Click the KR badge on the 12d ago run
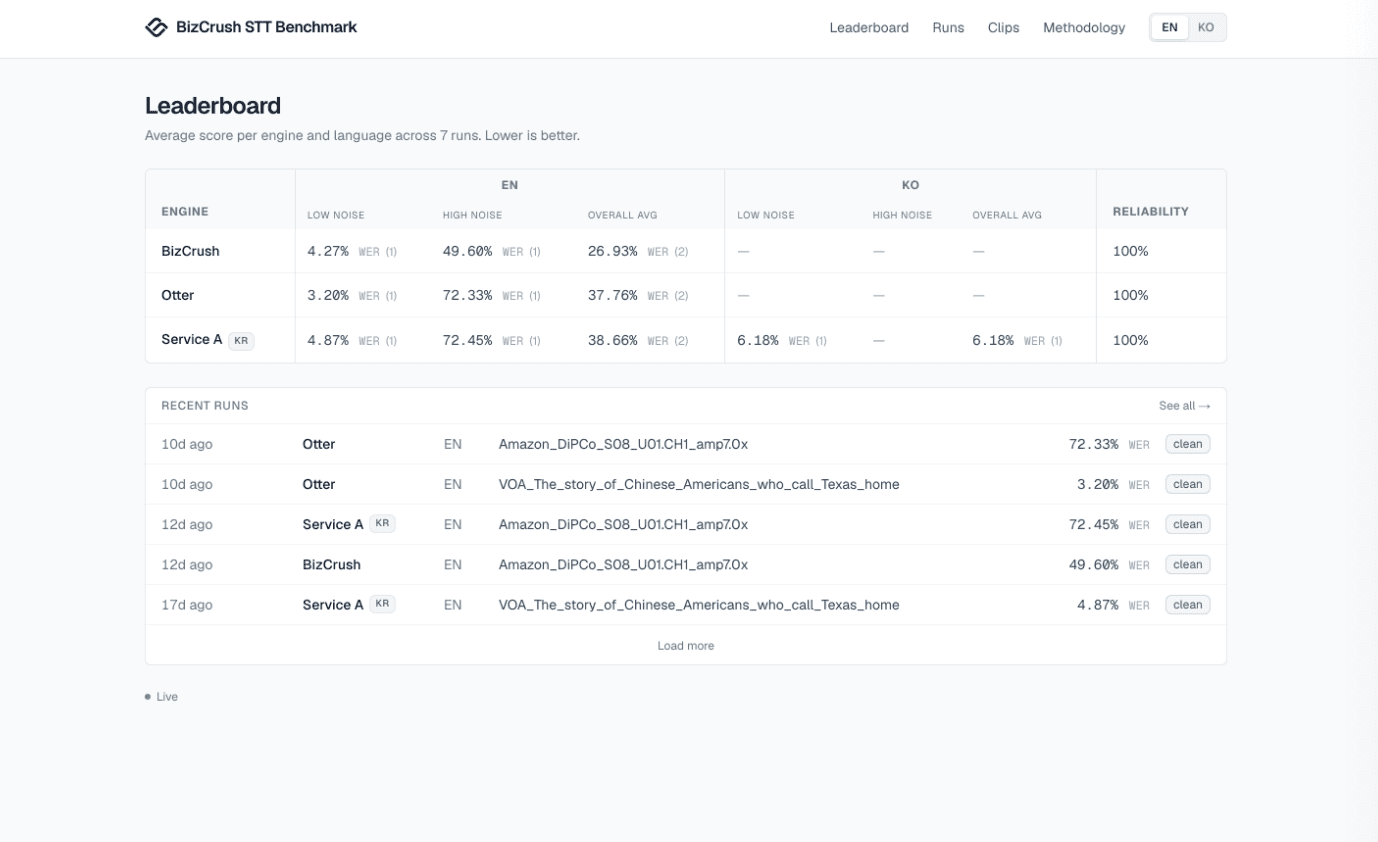 point(382,524)
